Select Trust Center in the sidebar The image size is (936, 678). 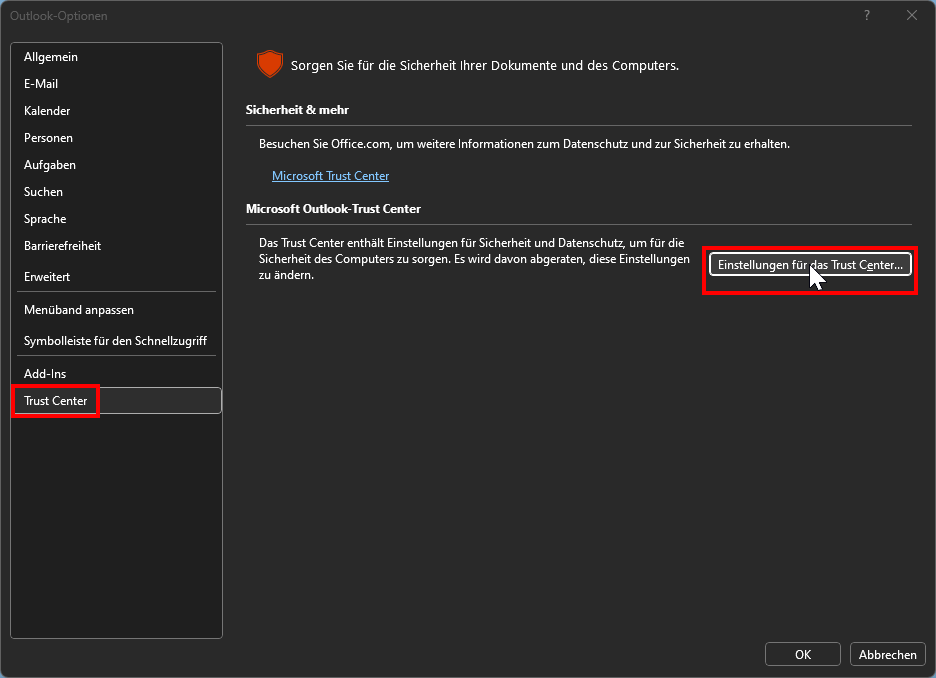click(56, 401)
